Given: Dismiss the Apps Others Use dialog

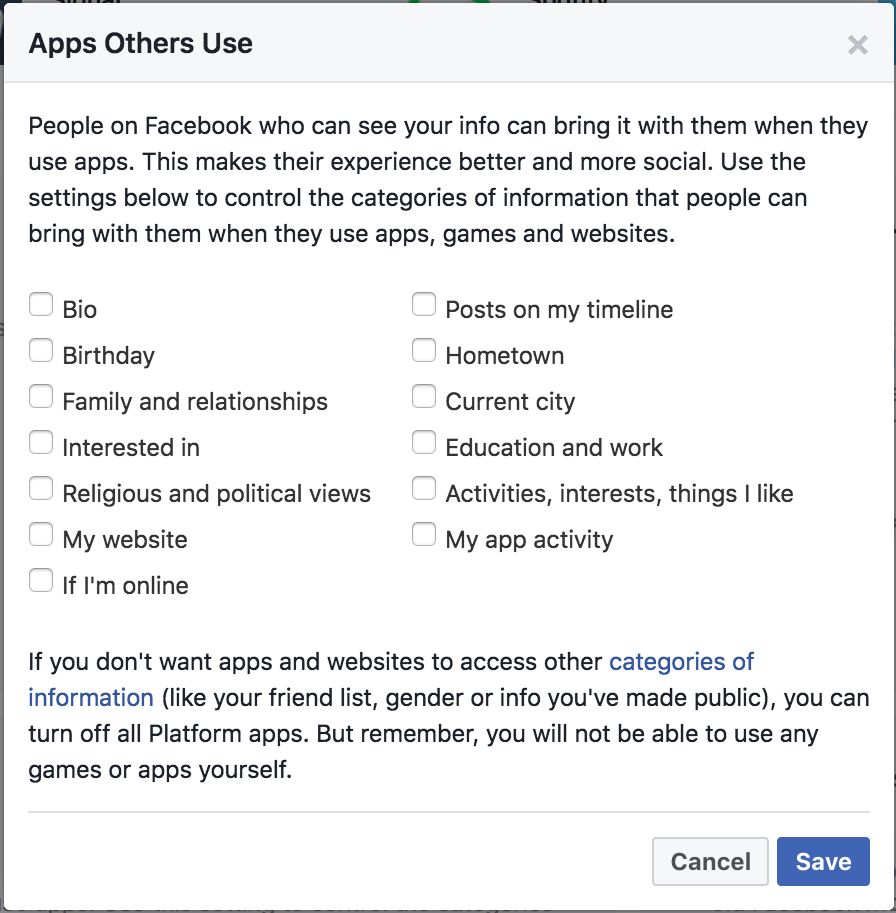Looking at the screenshot, I should 858,44.
